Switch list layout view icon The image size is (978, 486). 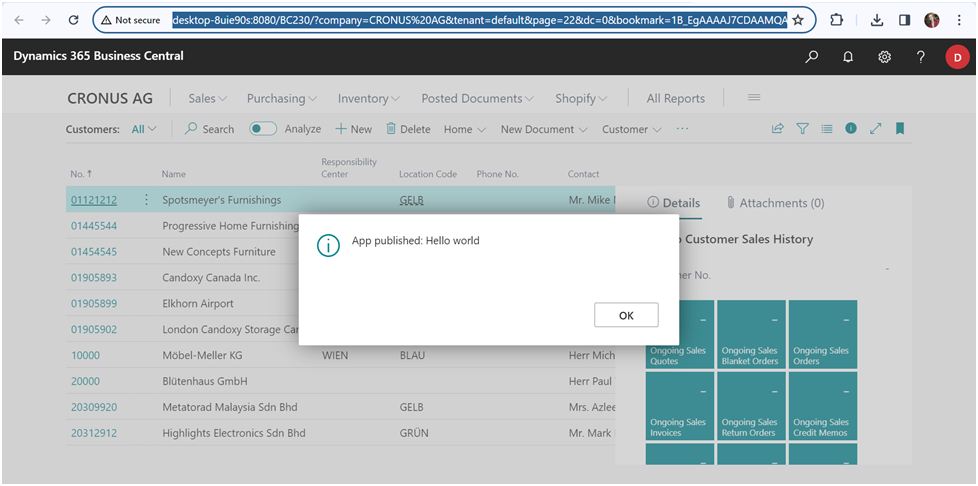coord(827,129)
